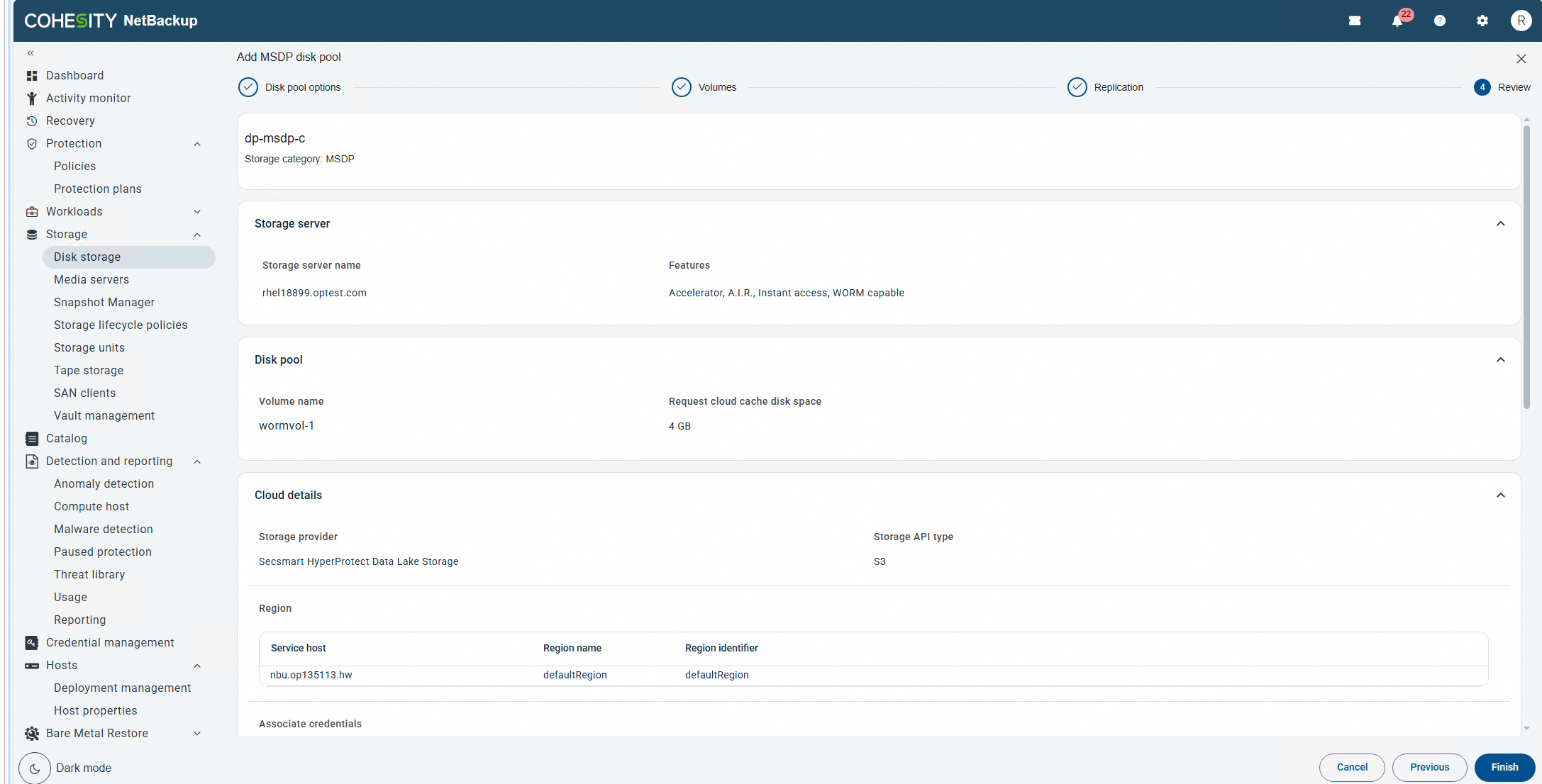
Task: Click the review page scrollbar thumb
Action: coord(1526,267)
